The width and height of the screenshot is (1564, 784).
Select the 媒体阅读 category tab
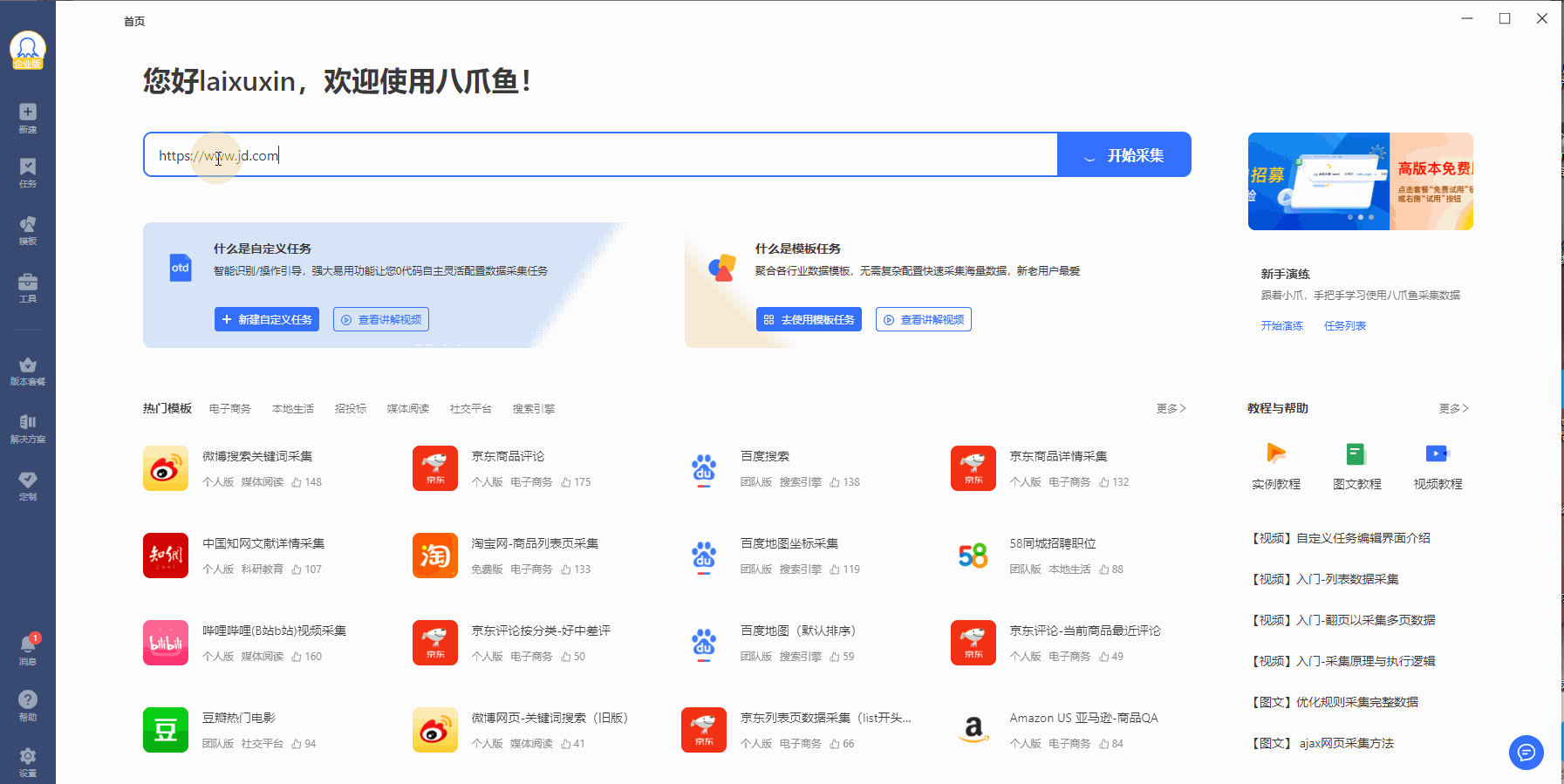(x=408, y=408)
